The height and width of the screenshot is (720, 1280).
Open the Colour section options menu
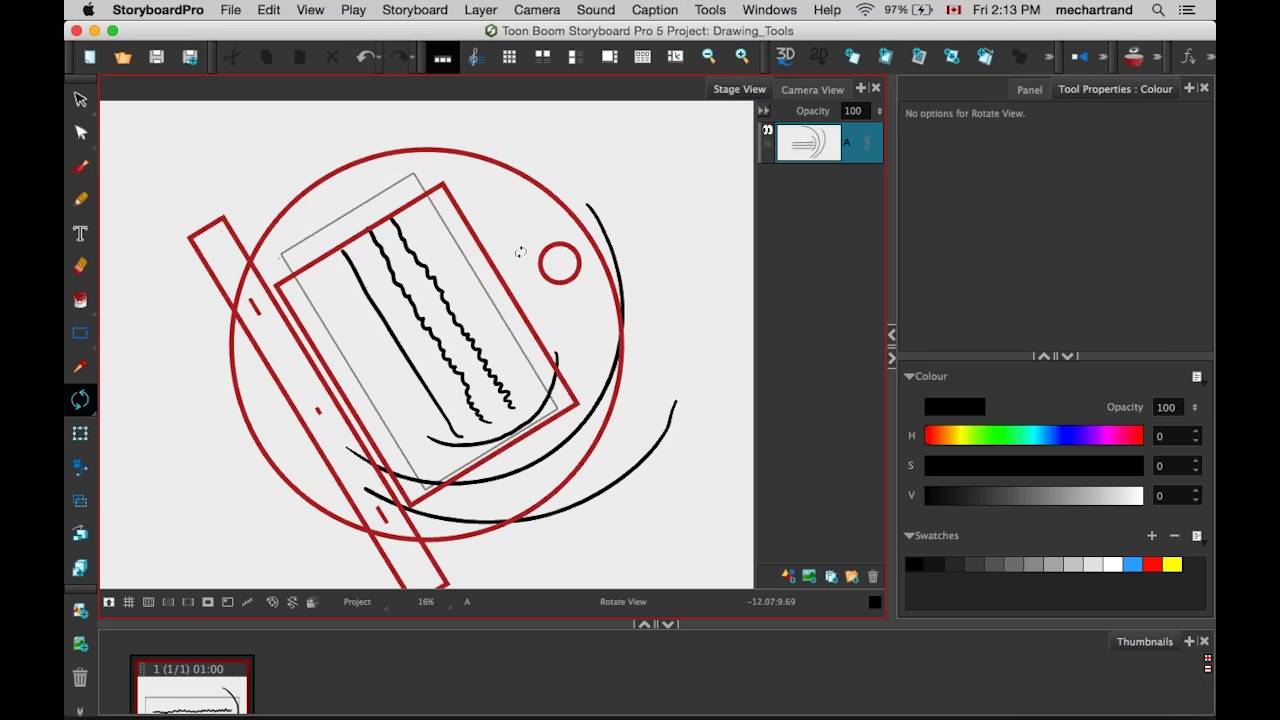[1197, 377]
